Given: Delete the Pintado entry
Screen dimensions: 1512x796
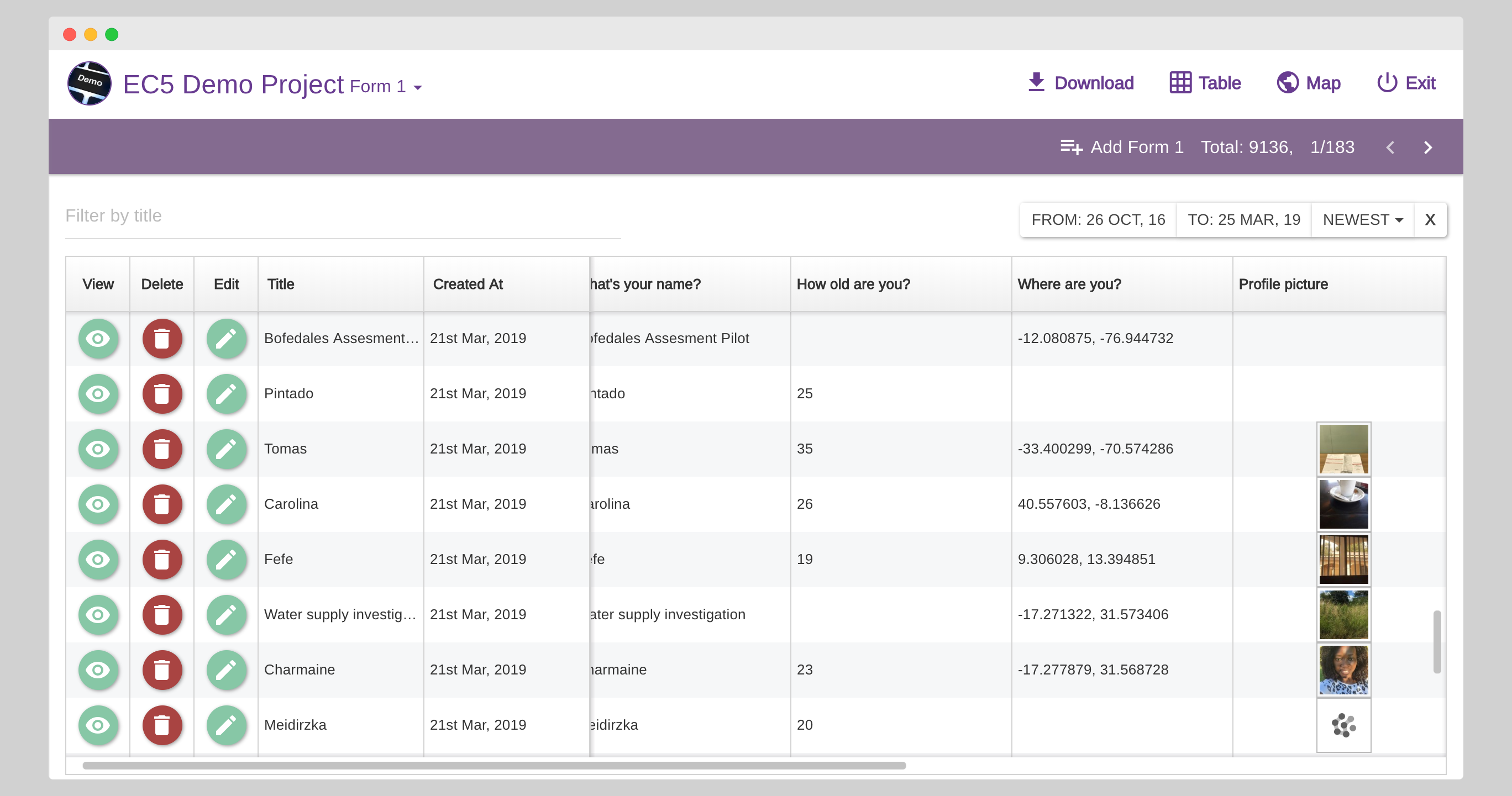Looking at the screenshot, I should 162,394.
